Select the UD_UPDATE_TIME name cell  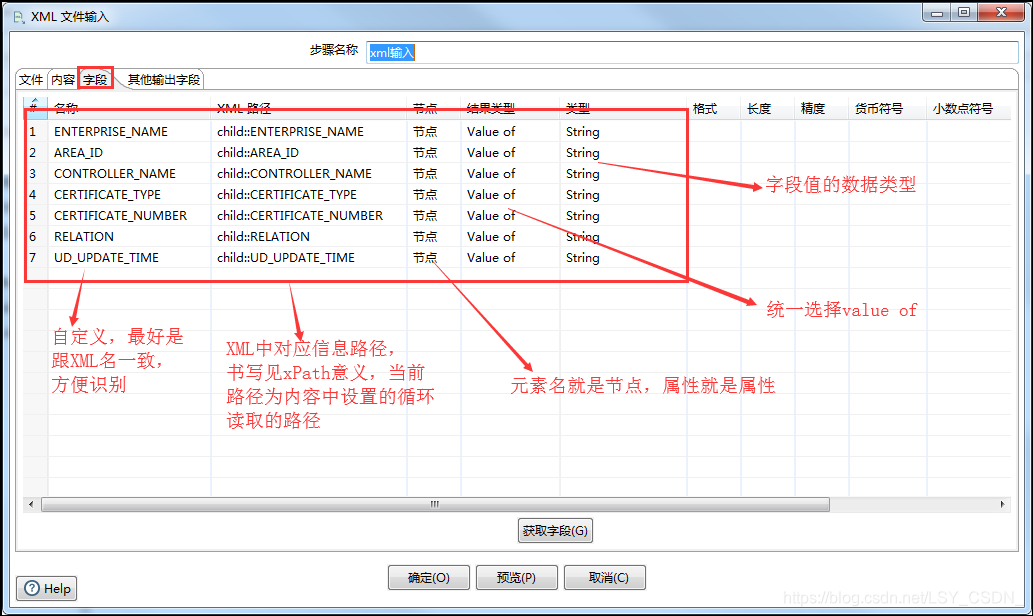pyautogui.click(x=129, y=258)
